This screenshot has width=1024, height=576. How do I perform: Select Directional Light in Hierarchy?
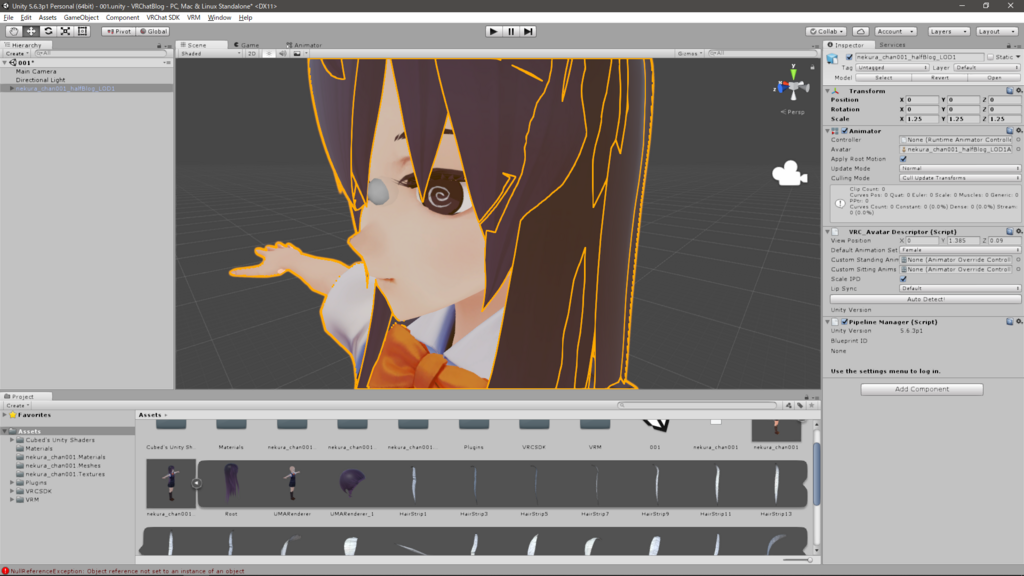tap(40, 80)
